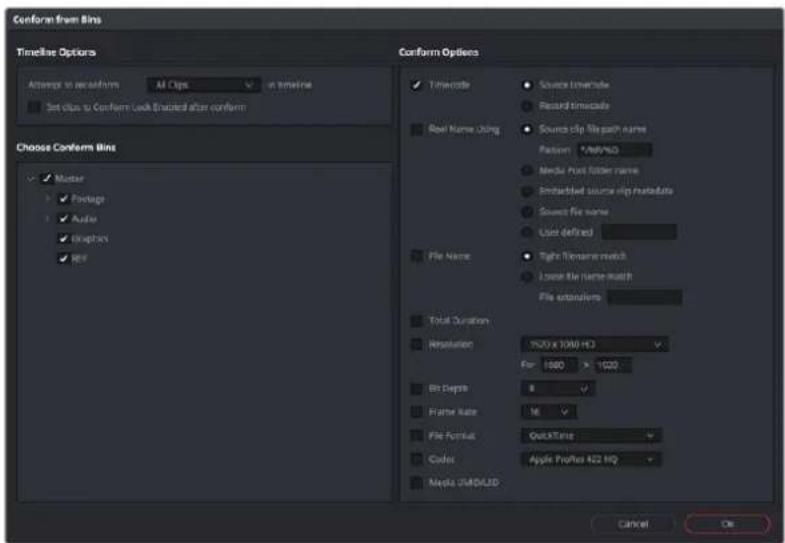The image size is (785, 543).
Task: Open the 1920 x 1080 HD resolution dropdown
Action: tap(595, 344)
